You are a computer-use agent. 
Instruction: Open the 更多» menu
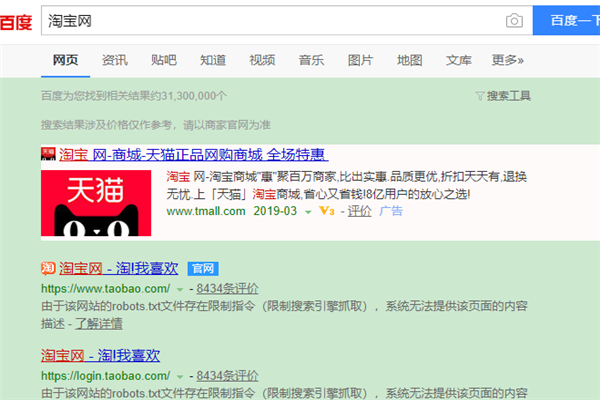(x=507, y=60)
